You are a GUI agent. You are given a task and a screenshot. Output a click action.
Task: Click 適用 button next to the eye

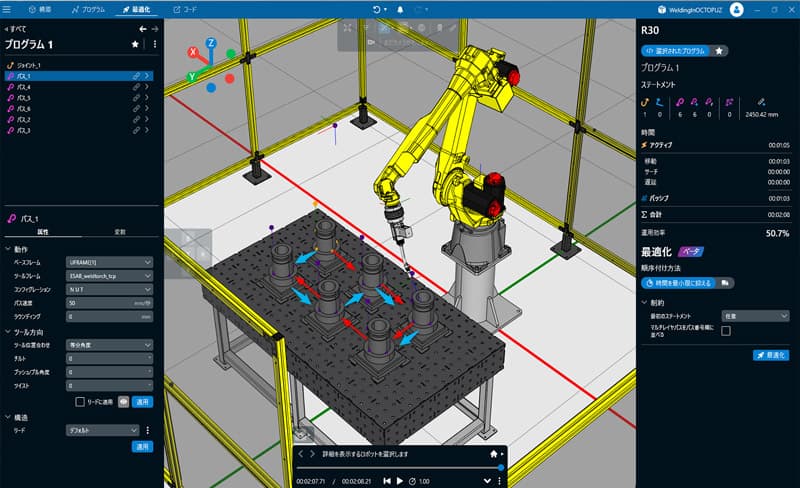pyautogui.click(x=142, y=402)
